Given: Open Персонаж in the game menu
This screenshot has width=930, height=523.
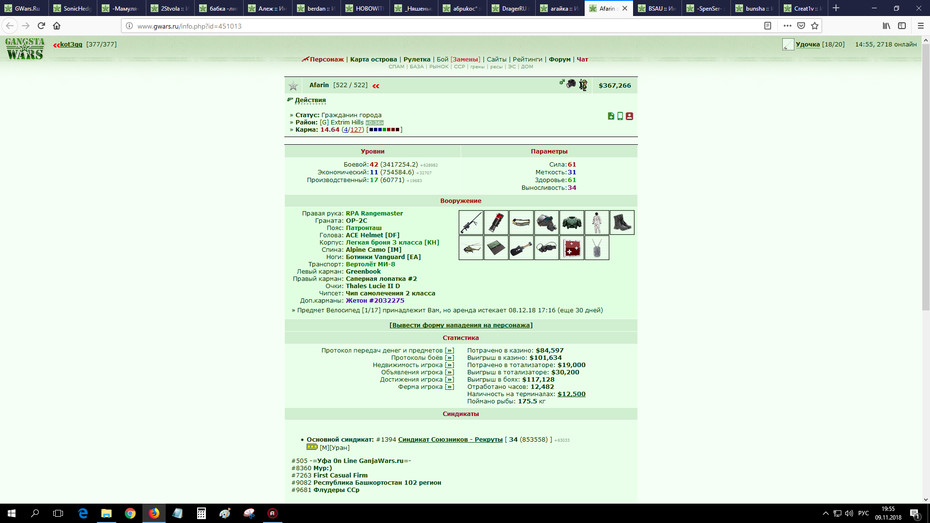Looking at the screenshot, I should [326, 59].
